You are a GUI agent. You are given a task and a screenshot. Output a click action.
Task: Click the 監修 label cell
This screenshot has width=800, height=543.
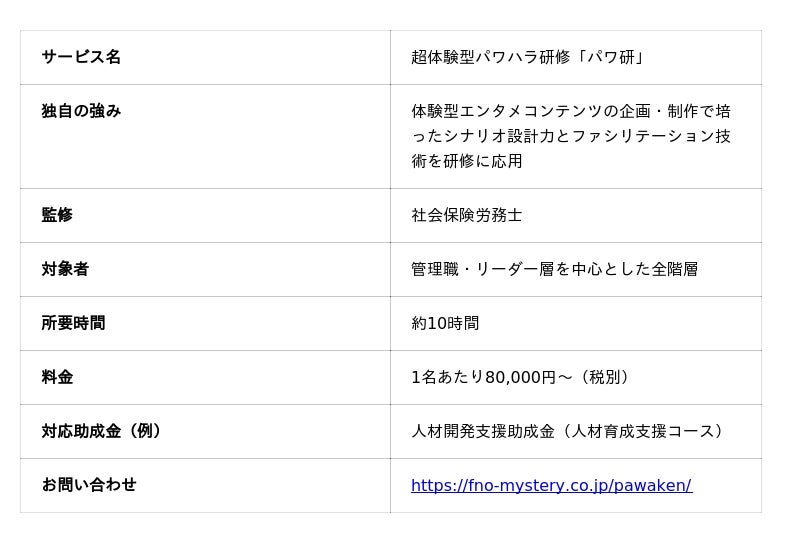tap(57, 215)
